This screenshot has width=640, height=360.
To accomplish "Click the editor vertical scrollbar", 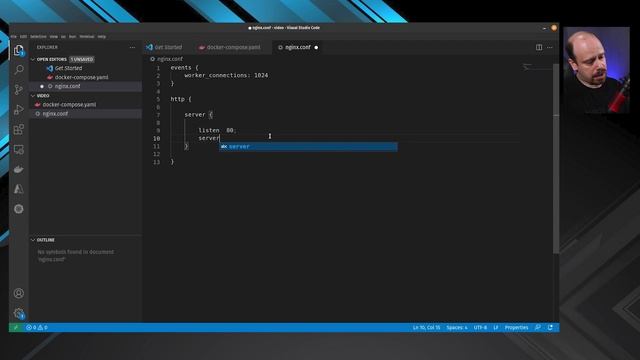I will point(556,158).
